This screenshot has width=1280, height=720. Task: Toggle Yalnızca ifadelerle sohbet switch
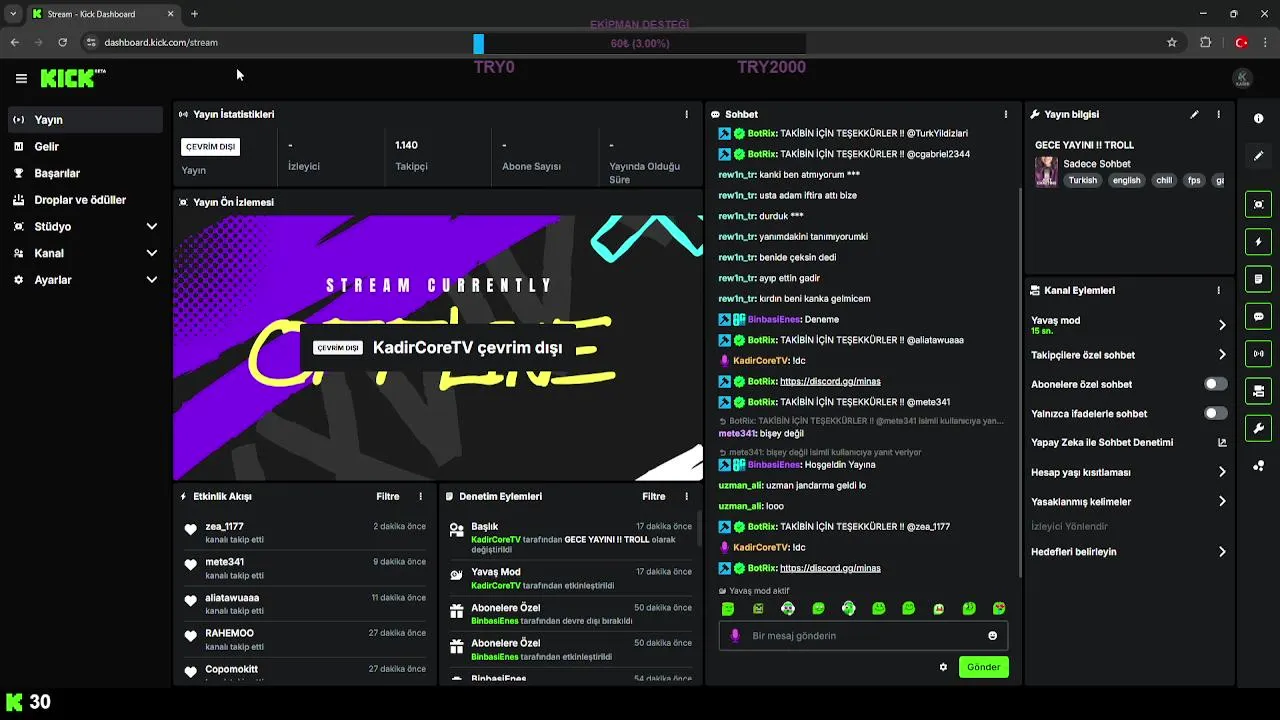(x=1215, y=413)
